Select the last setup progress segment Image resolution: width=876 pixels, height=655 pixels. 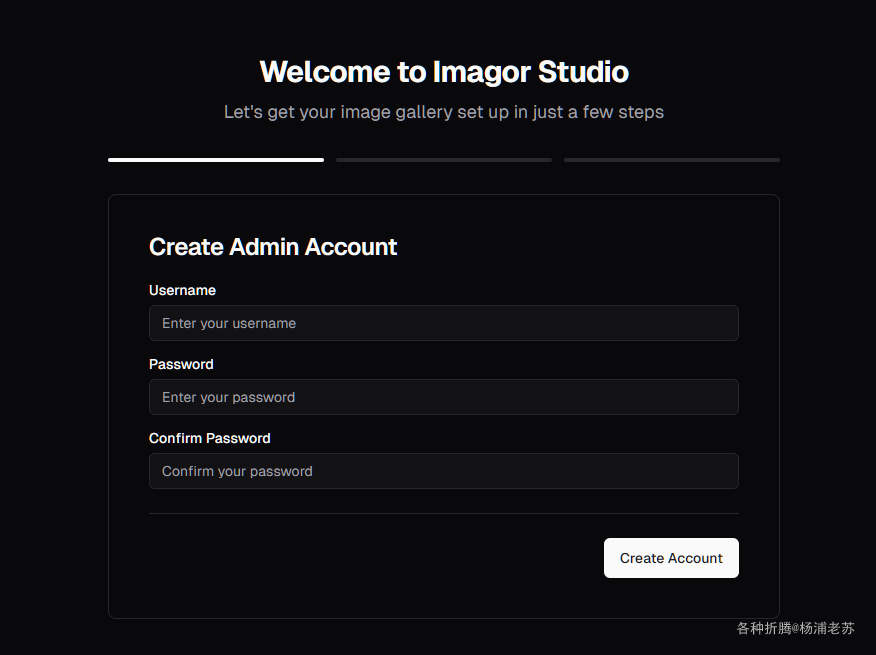coord(672,159)
